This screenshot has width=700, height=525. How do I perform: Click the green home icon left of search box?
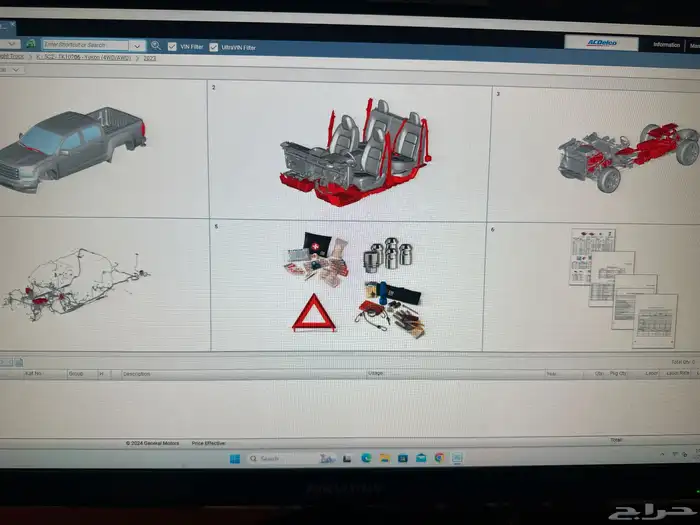[31, 45]
